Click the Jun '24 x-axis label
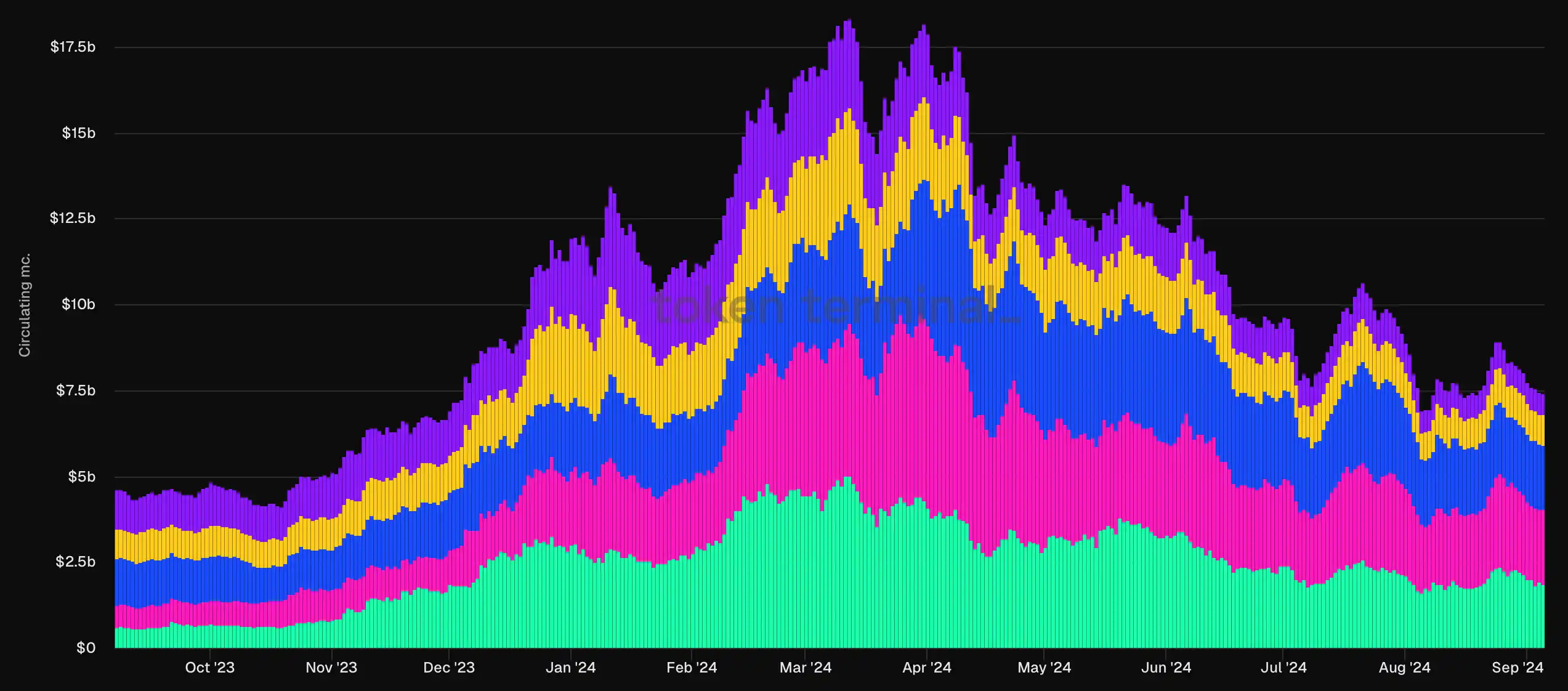Viewport: 1568px width, 691px height. (x=1166, y=668)
